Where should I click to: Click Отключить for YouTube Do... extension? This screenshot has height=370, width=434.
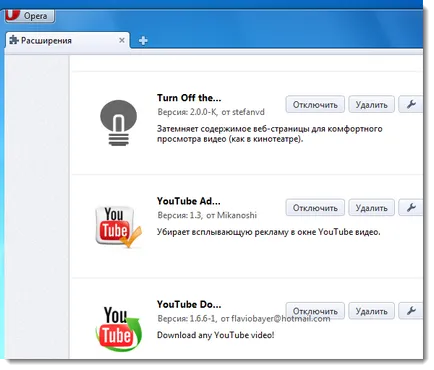click(315, 311)
